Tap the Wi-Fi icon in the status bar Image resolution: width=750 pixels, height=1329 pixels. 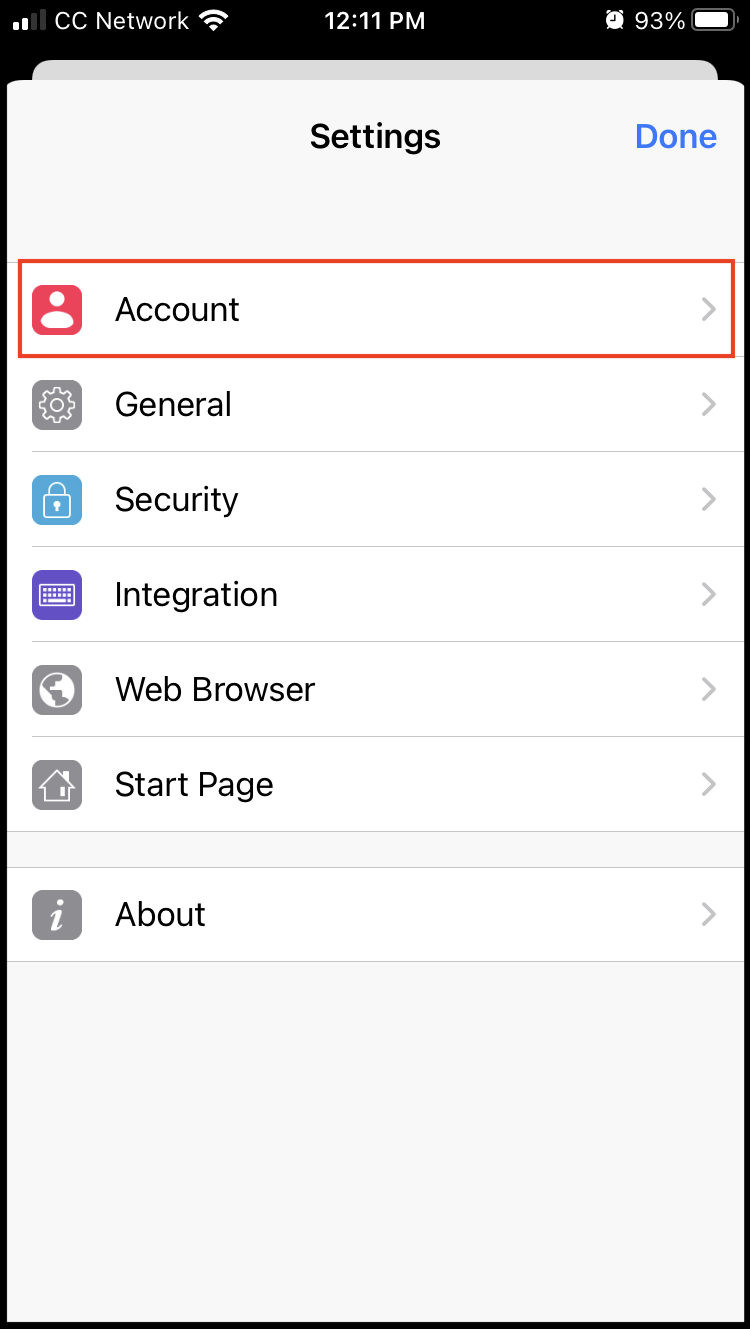coord(213,20)
